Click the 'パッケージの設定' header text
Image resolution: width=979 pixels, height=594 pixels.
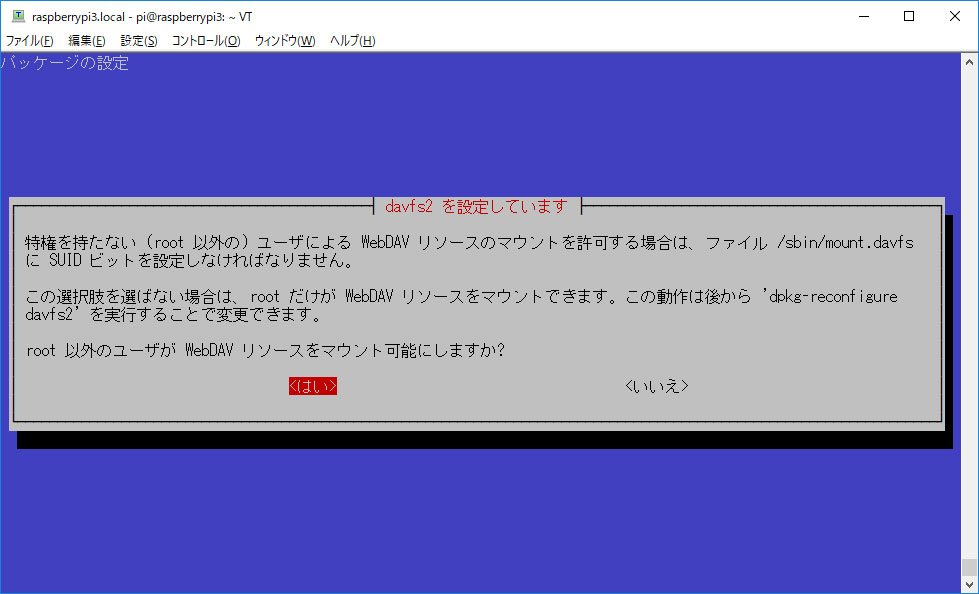pyautogui.click(x=64, y=63)
